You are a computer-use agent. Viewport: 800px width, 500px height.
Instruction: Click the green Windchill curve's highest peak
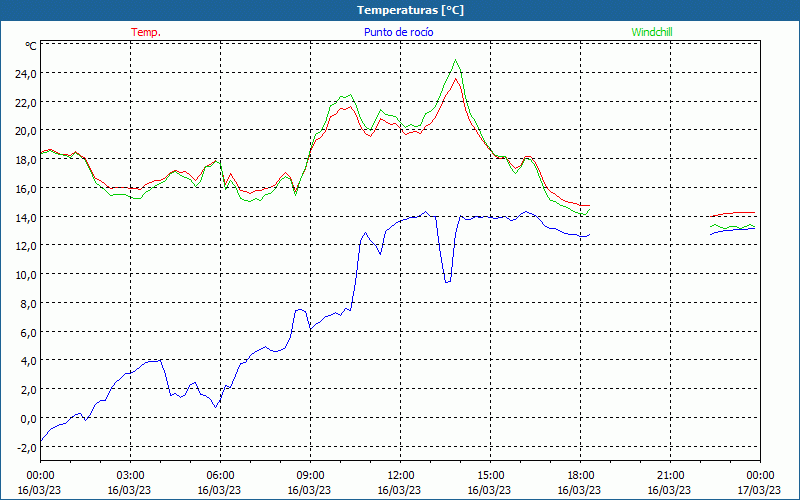coord(455,60)
